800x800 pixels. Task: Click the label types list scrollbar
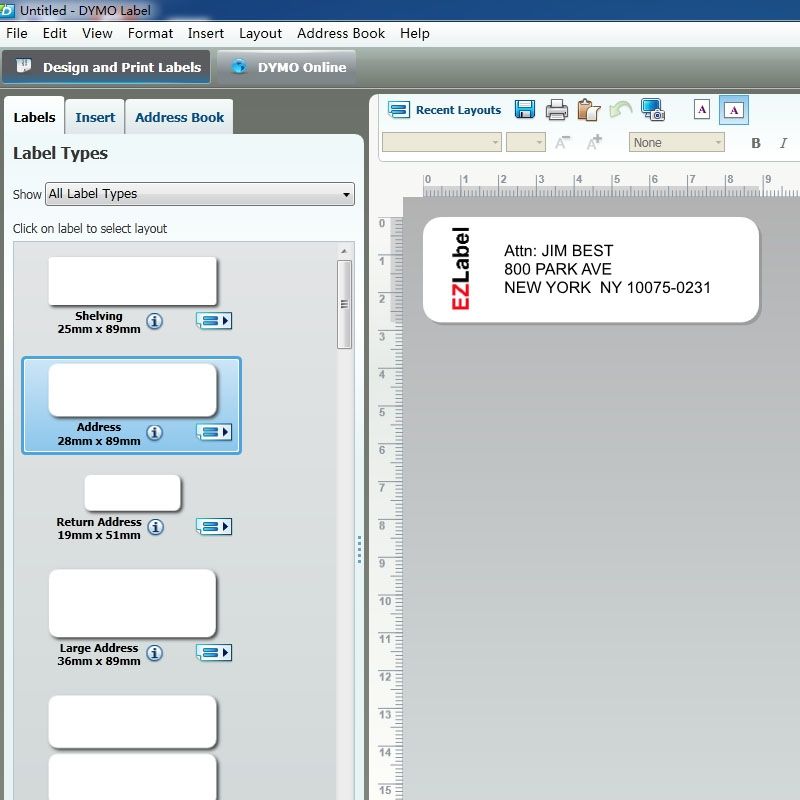click(x=344, y=304)
